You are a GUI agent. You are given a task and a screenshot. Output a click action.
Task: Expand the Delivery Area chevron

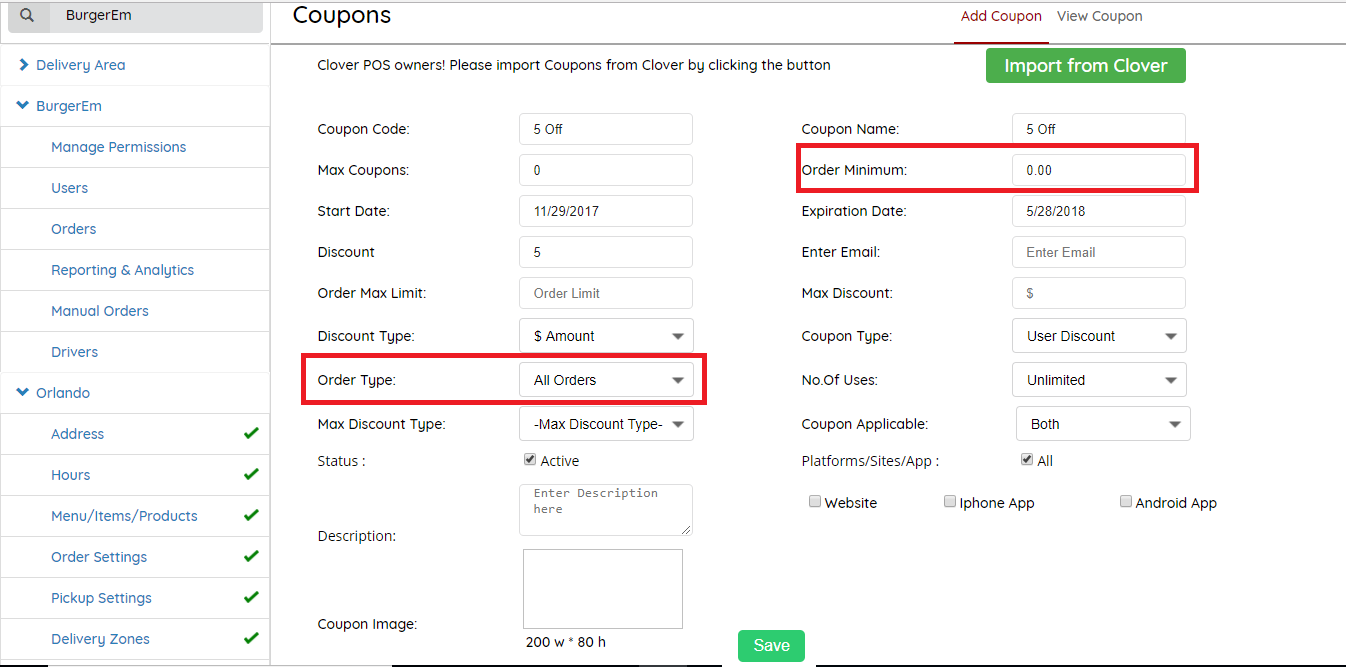(24, 65)
